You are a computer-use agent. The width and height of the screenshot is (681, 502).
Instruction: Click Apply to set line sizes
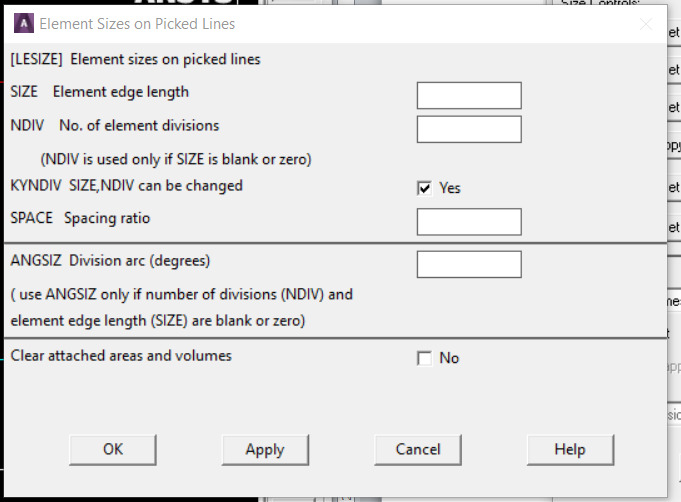coord(265,449)
